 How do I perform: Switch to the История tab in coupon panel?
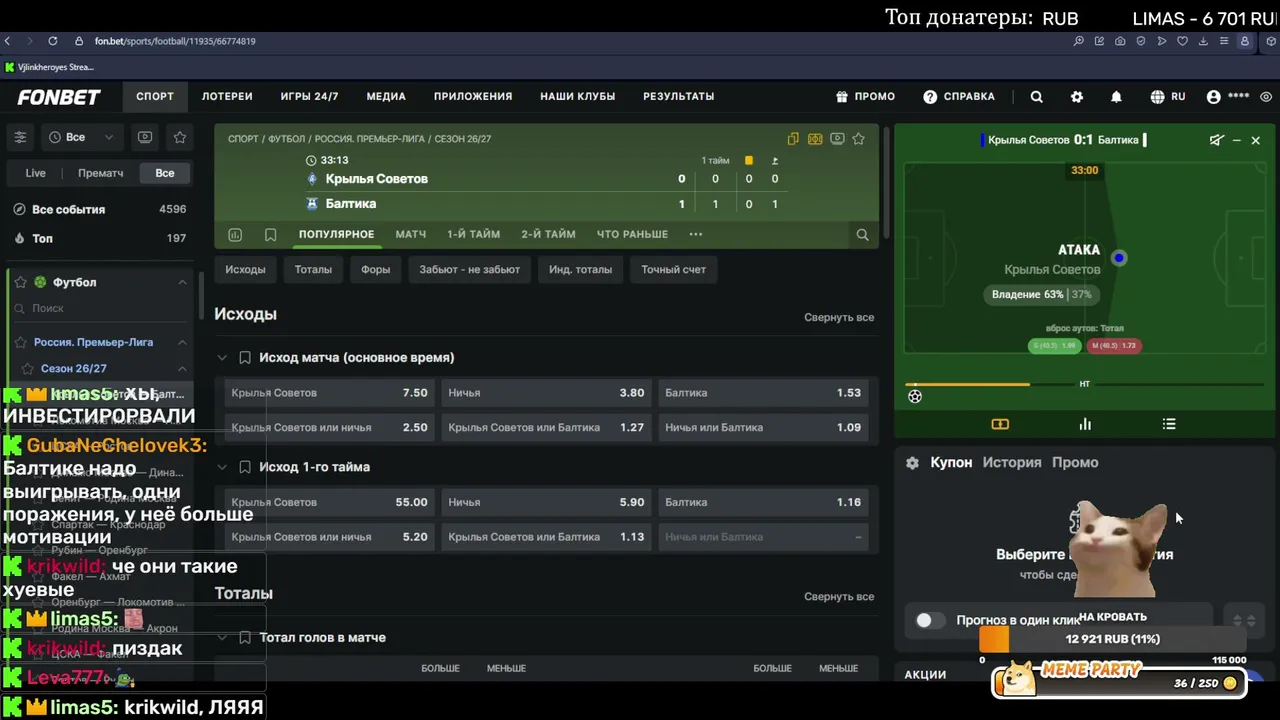point(1012,463)
